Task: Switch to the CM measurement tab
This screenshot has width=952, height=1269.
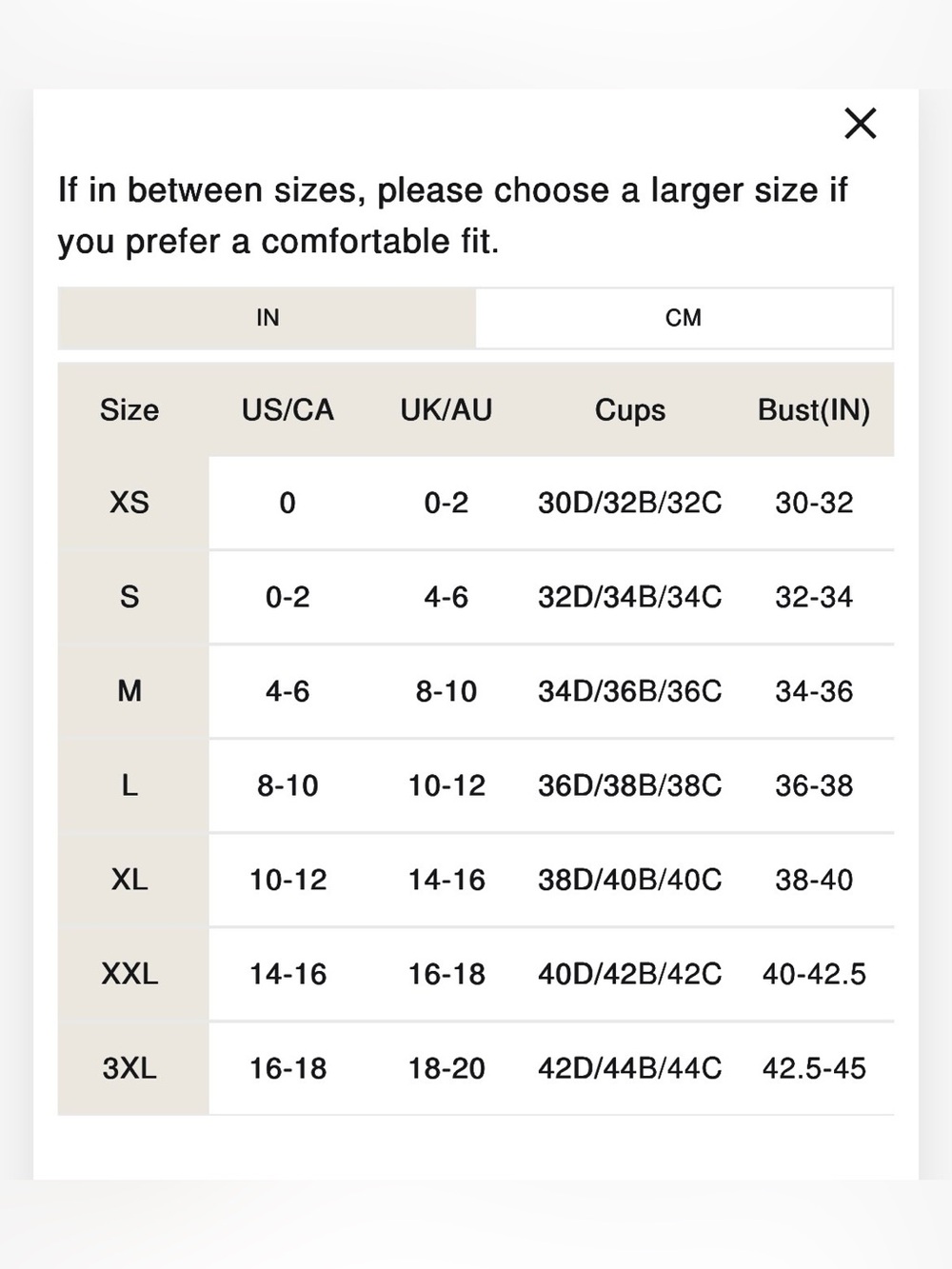Action: coord(684,318)
